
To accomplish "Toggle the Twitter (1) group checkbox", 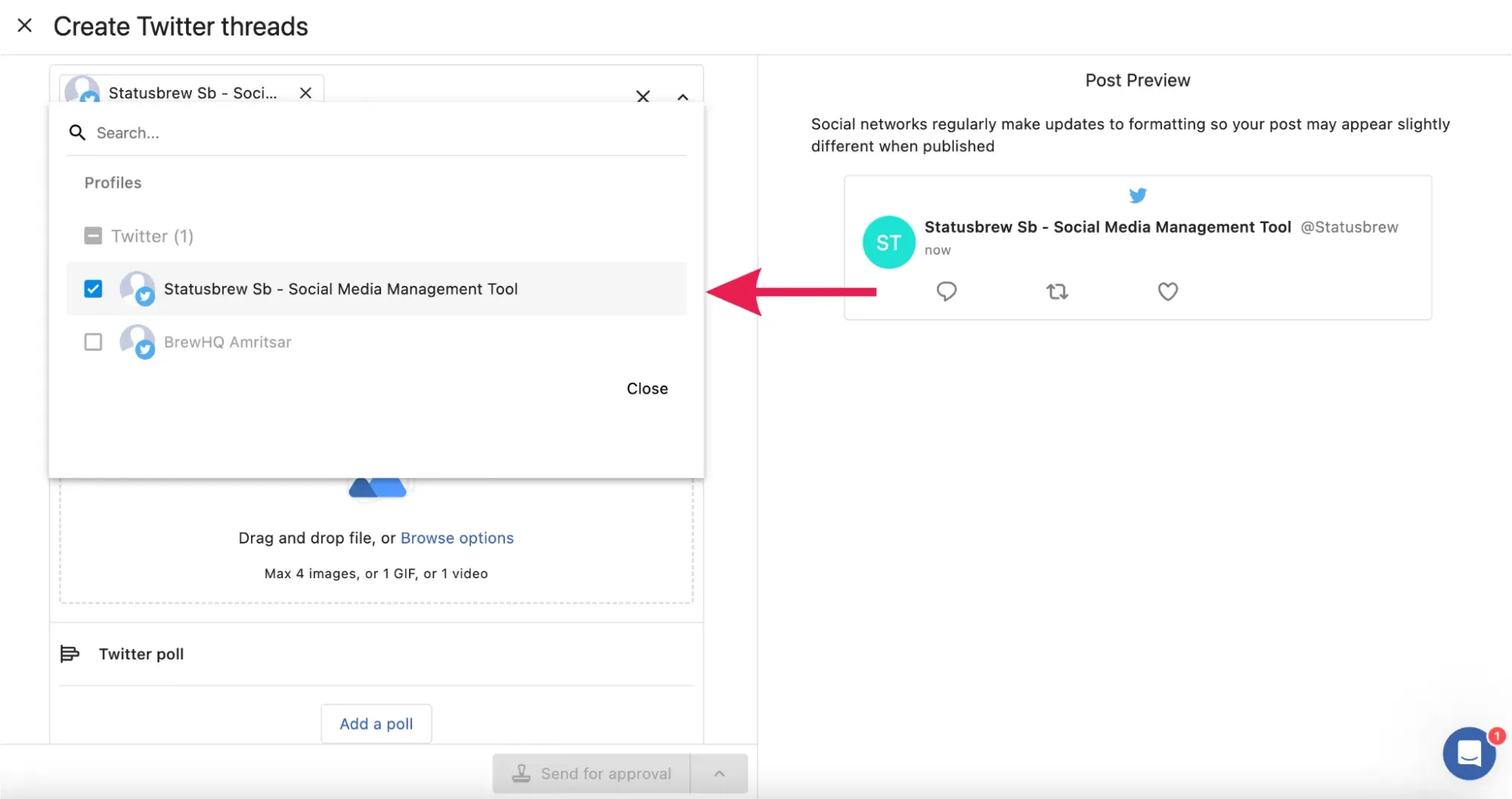I will click(x=93, y=236).
